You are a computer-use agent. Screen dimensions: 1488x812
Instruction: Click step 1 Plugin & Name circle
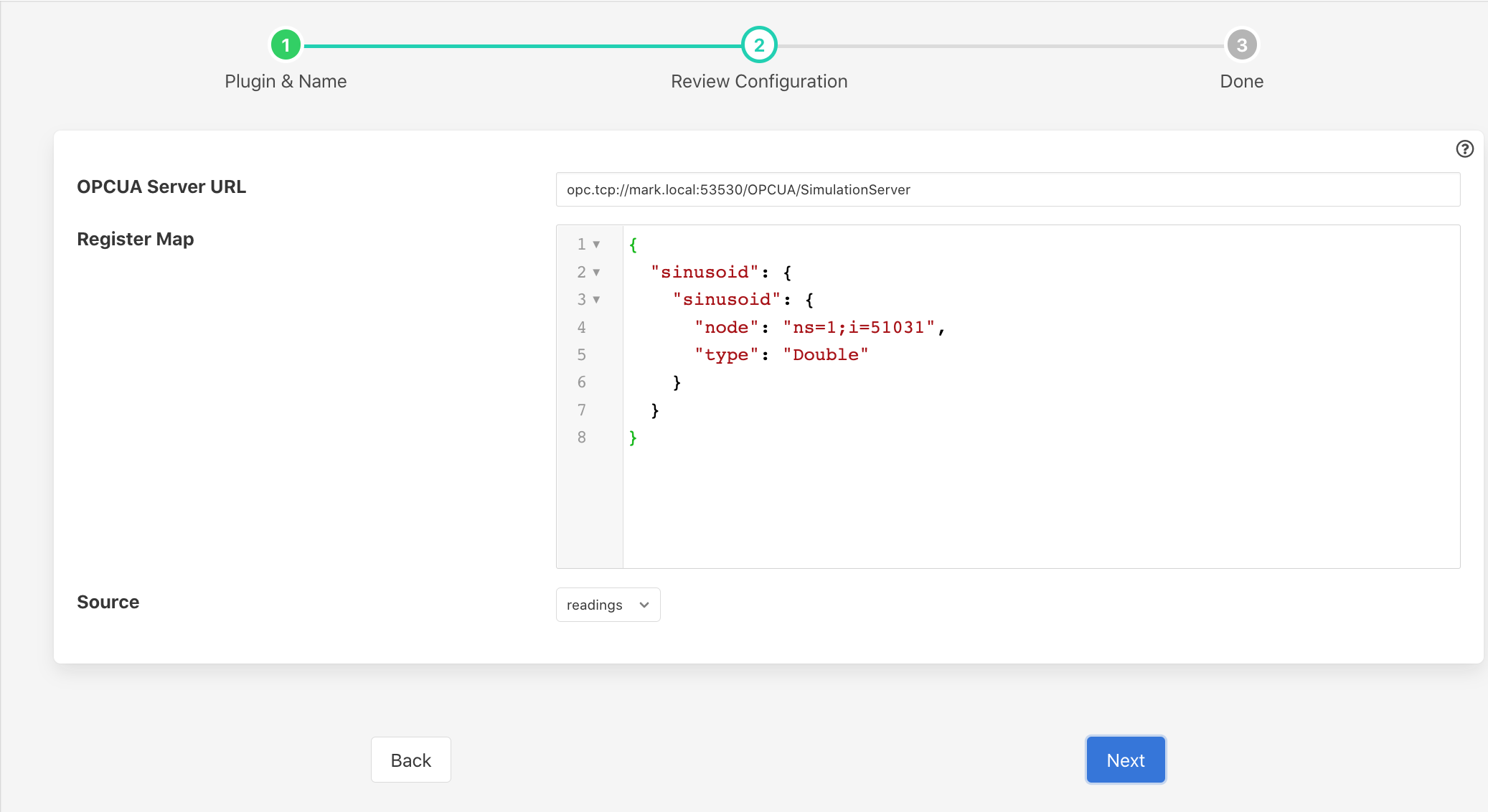point(286,45)
